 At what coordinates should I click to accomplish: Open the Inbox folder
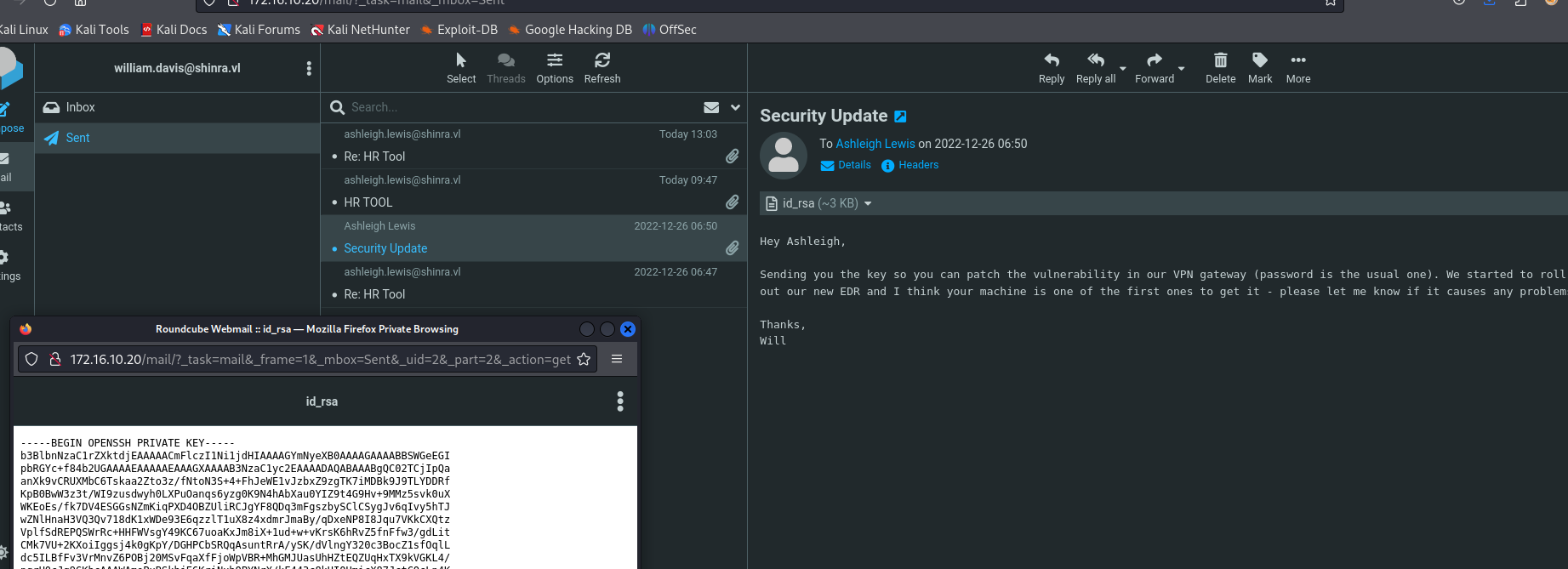point(80,107)
